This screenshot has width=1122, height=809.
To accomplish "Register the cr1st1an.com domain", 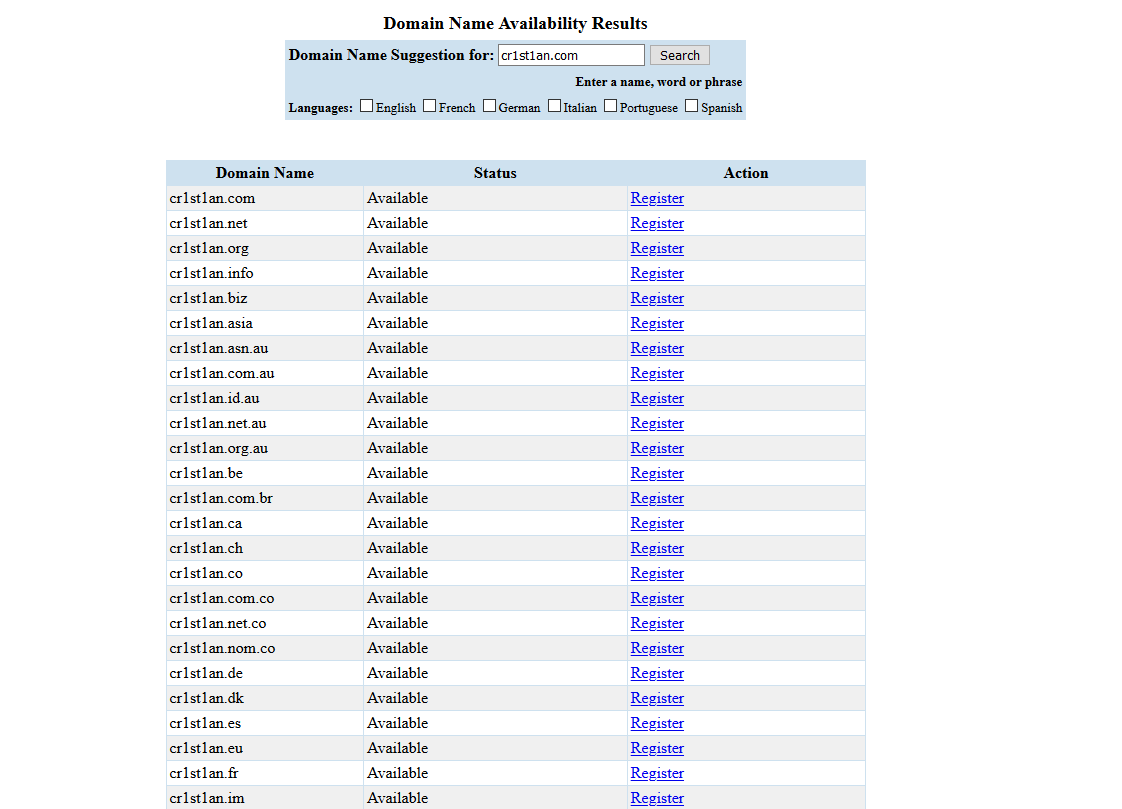I will pos(657,198).
